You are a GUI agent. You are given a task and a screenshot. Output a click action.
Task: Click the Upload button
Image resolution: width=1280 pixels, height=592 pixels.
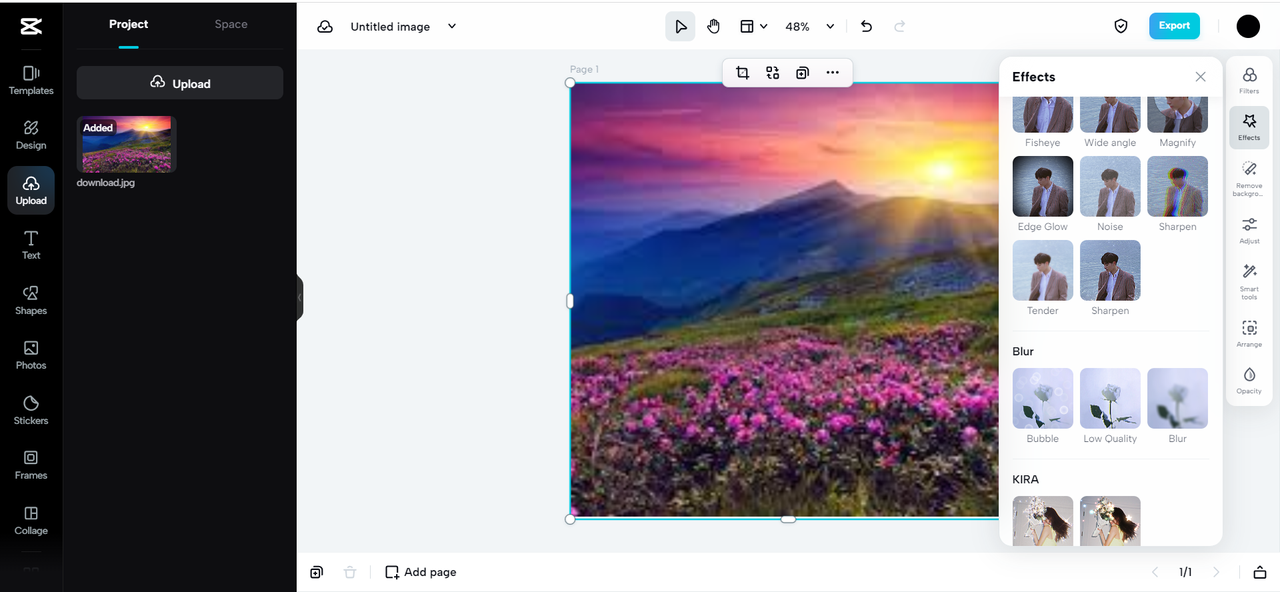(x=180, y=83)
